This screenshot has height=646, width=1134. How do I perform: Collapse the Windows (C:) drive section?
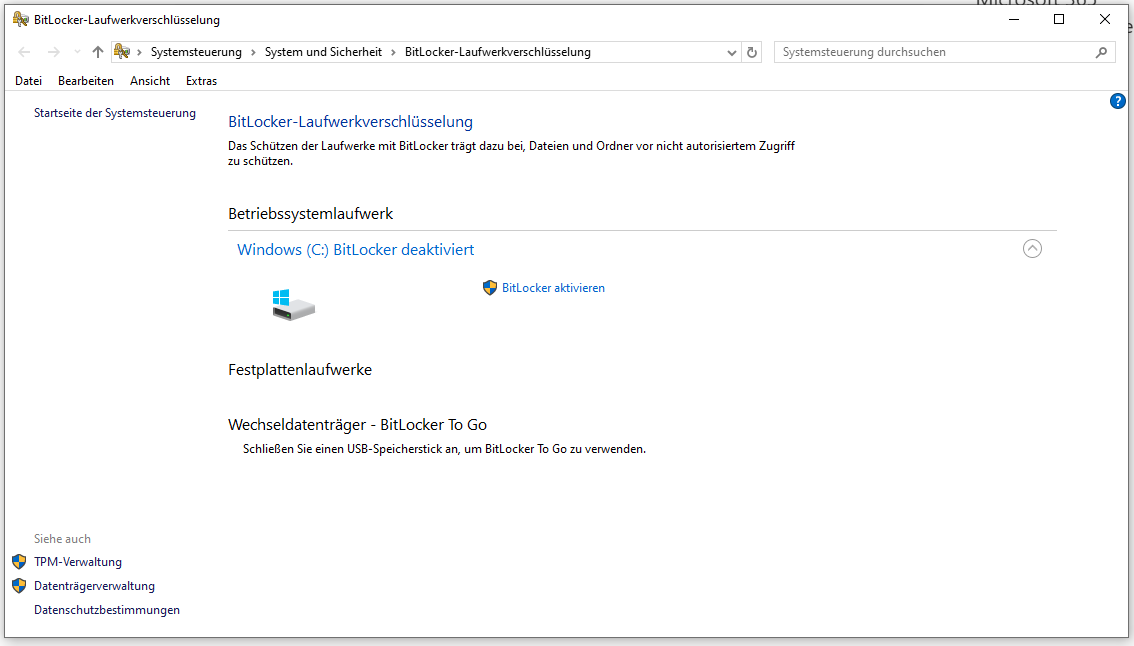coord(1032,249)
